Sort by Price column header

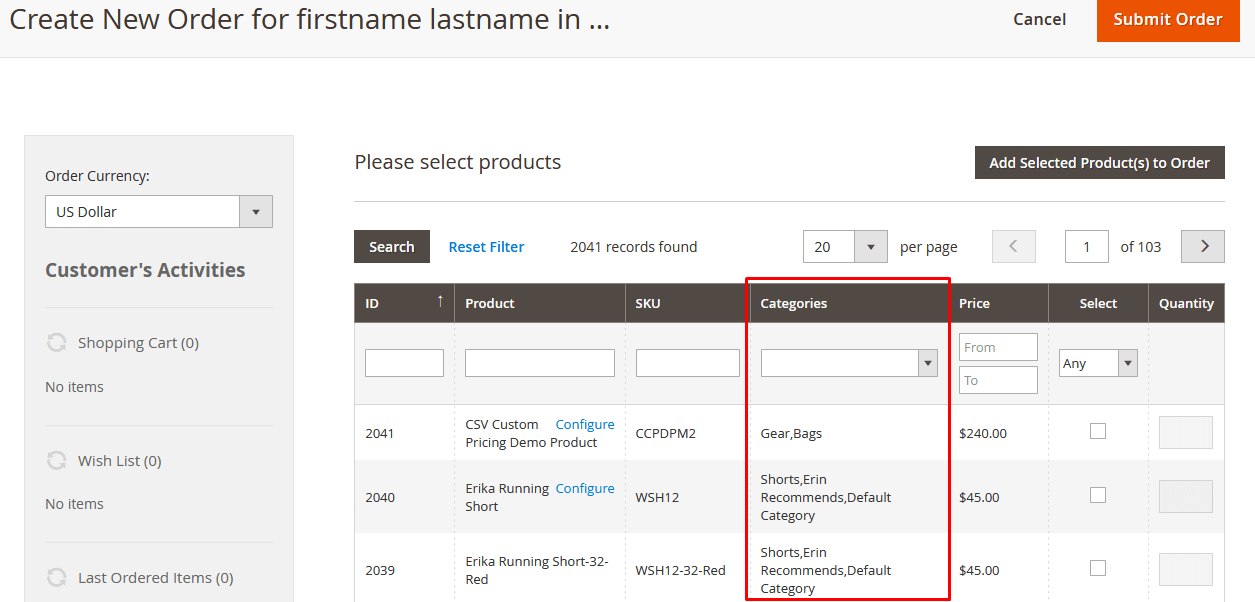click(x=998, y=303)
